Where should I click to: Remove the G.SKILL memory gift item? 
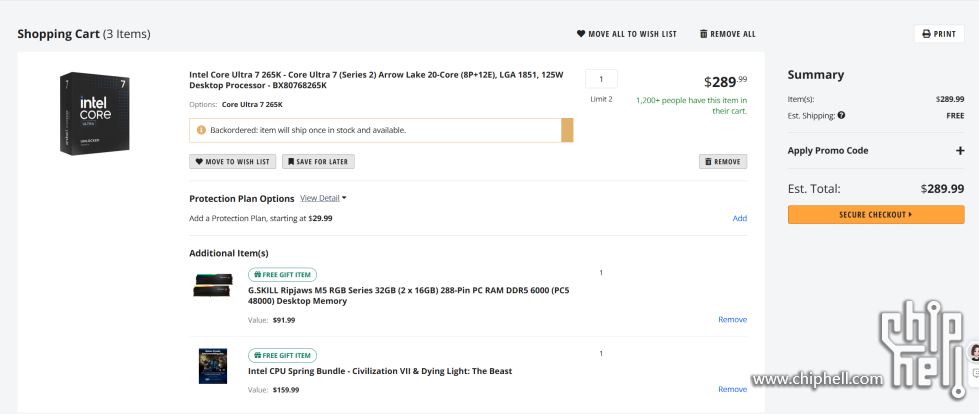pyautogui.click(x=732, y=320)
